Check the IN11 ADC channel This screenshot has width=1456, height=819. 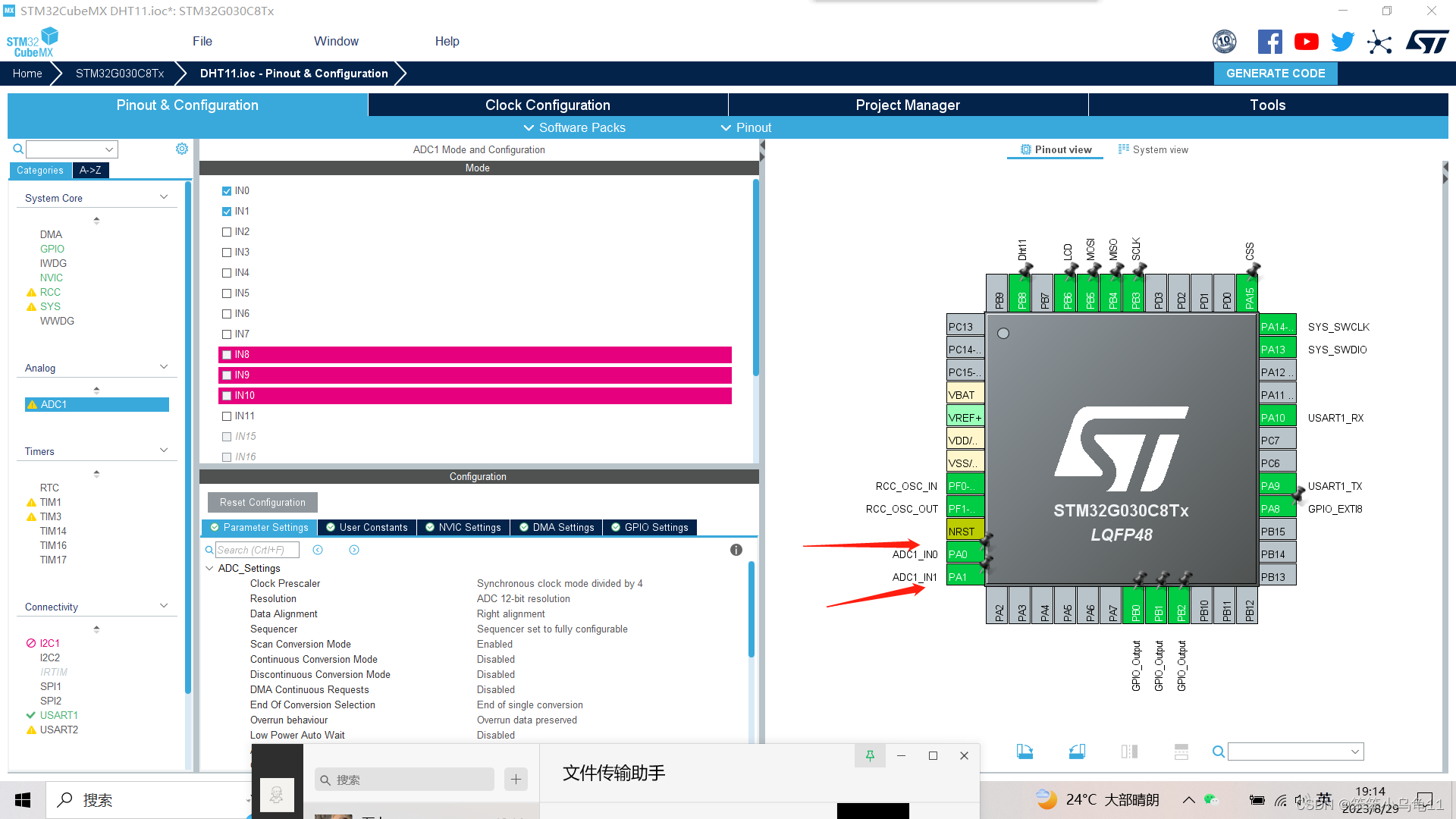pyautogui.click(x=226, y=416)
